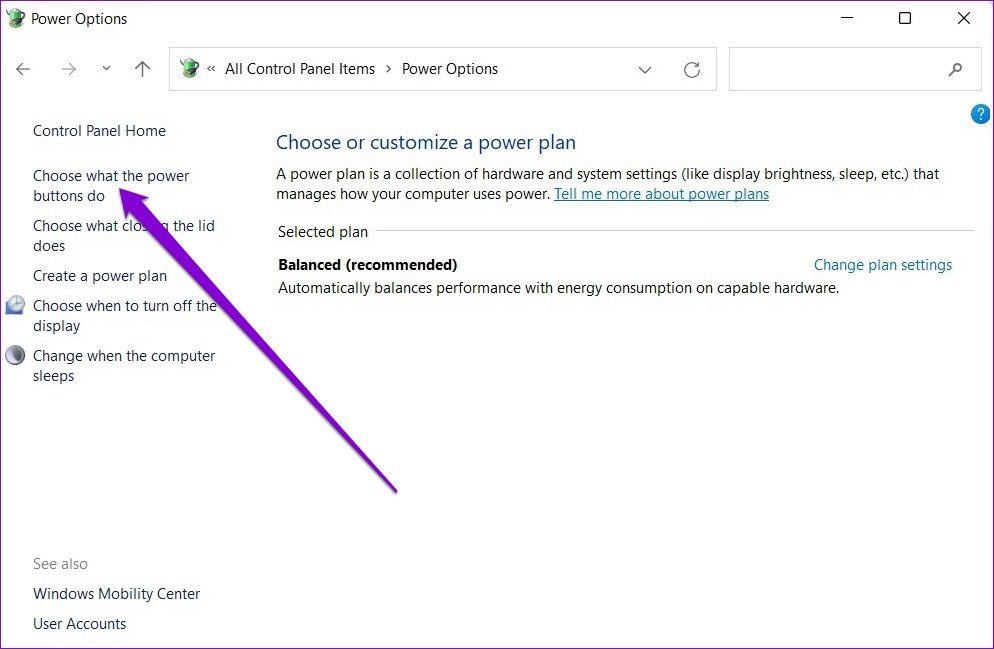
Task: Refresh the Power Options page
Action: click(x=692, y=69)
